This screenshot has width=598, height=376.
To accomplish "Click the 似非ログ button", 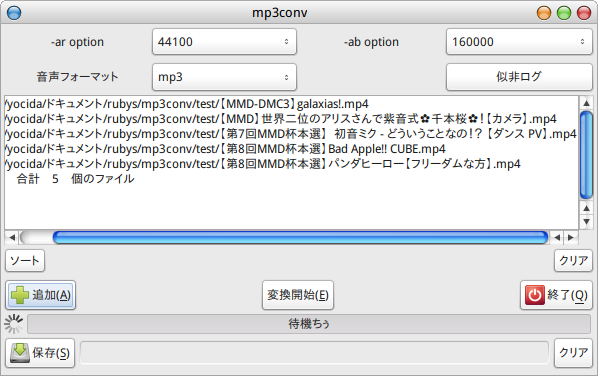I will coord(519,77).
